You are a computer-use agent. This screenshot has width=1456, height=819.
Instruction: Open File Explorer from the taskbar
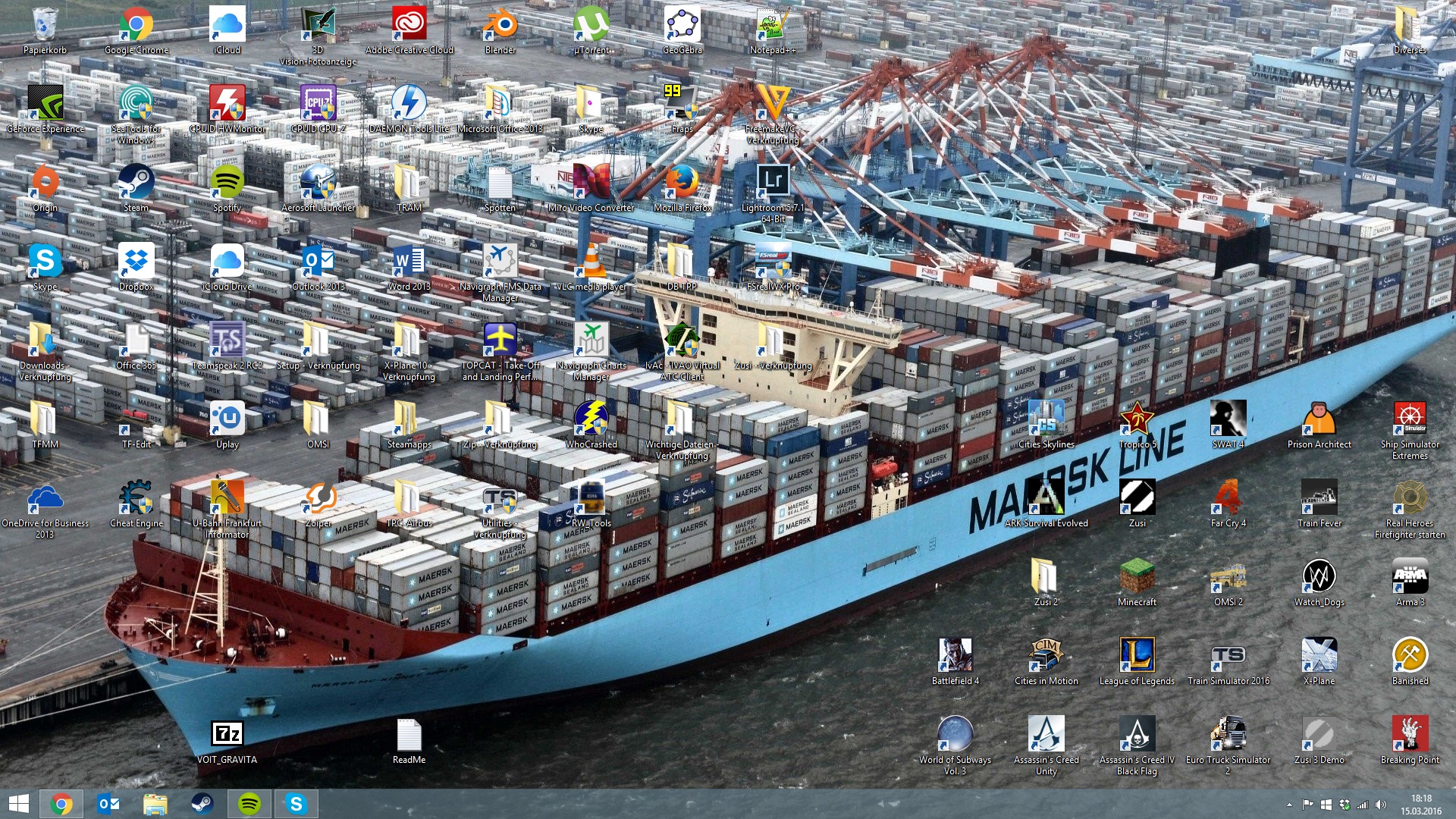[155, 804]
